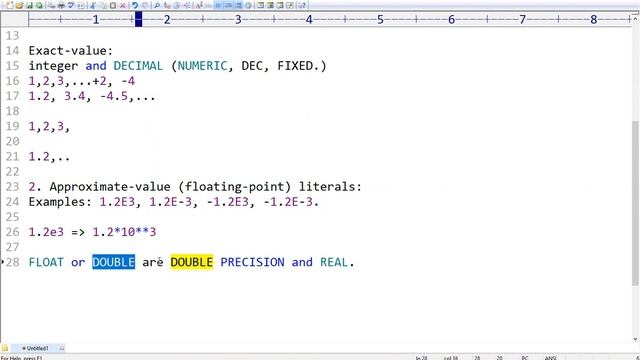Click the Save file toolbar icon

(29, 5)
